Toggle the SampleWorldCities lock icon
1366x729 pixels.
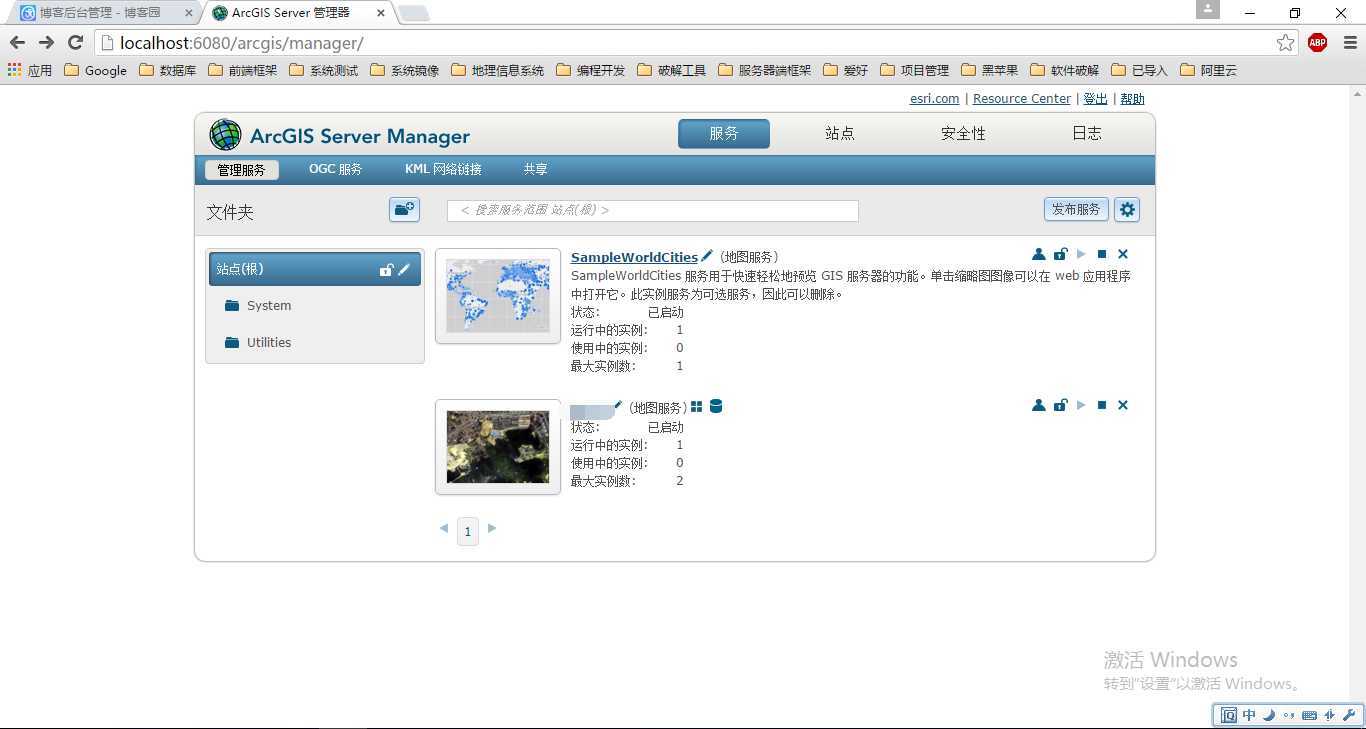coord(1060,254)
